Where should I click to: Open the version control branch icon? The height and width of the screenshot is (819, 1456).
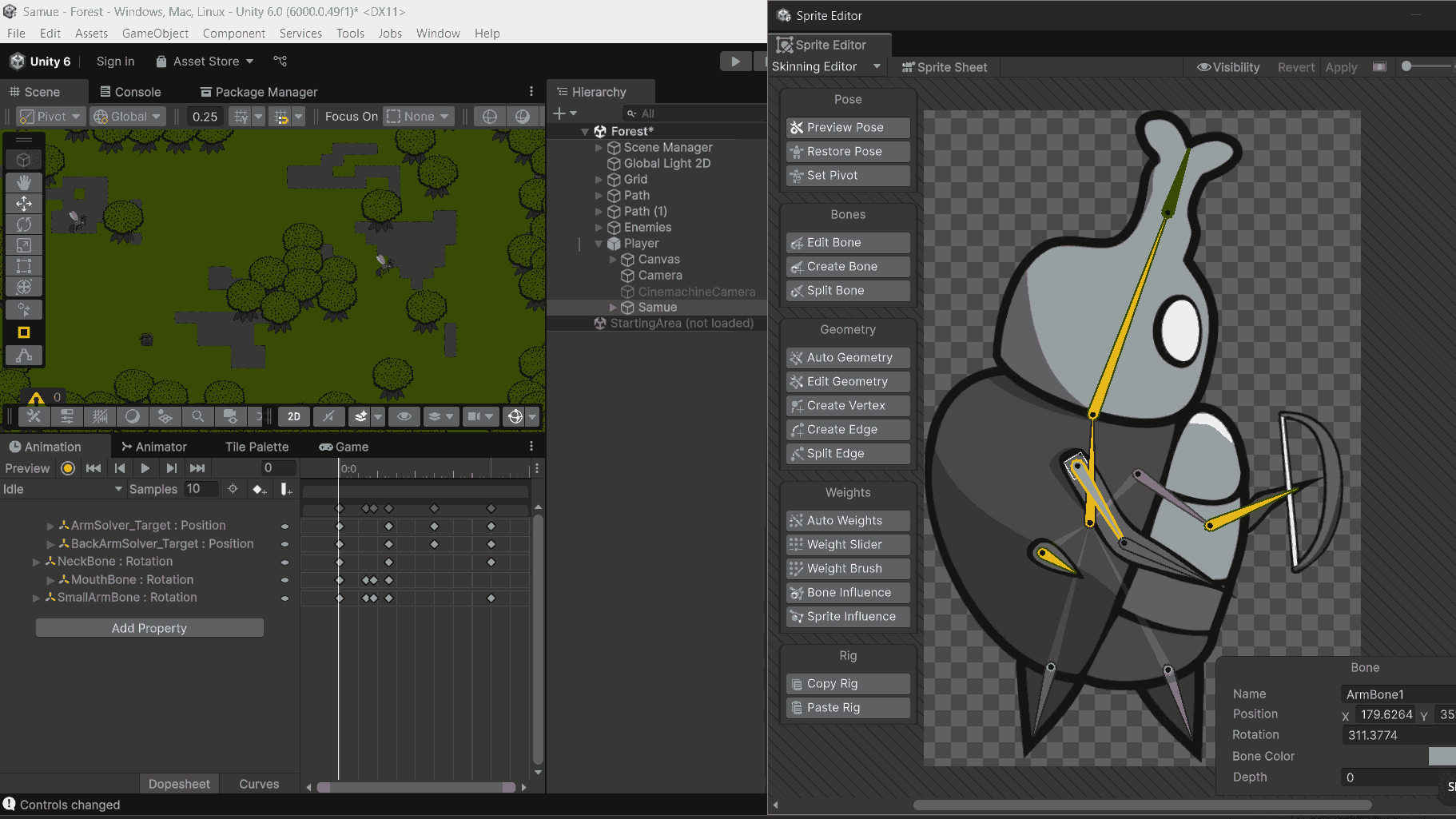click(x=280, y=62)
